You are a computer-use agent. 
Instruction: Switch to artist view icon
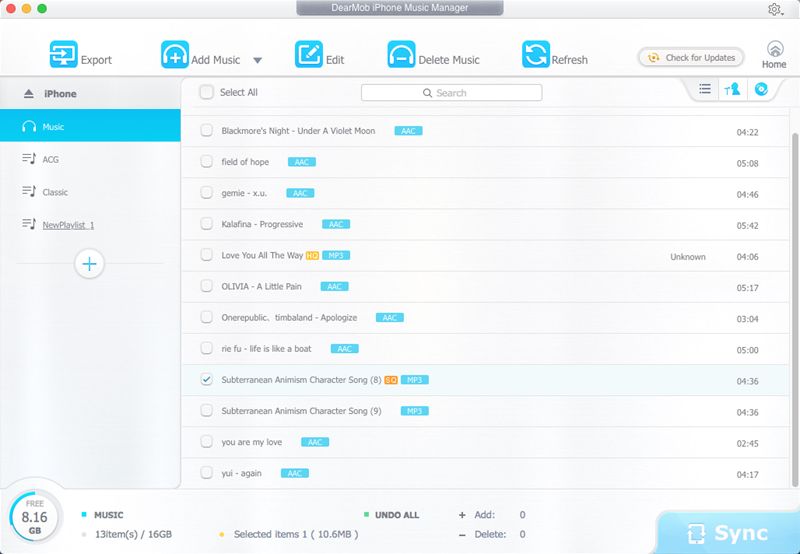tap(733, 90)
